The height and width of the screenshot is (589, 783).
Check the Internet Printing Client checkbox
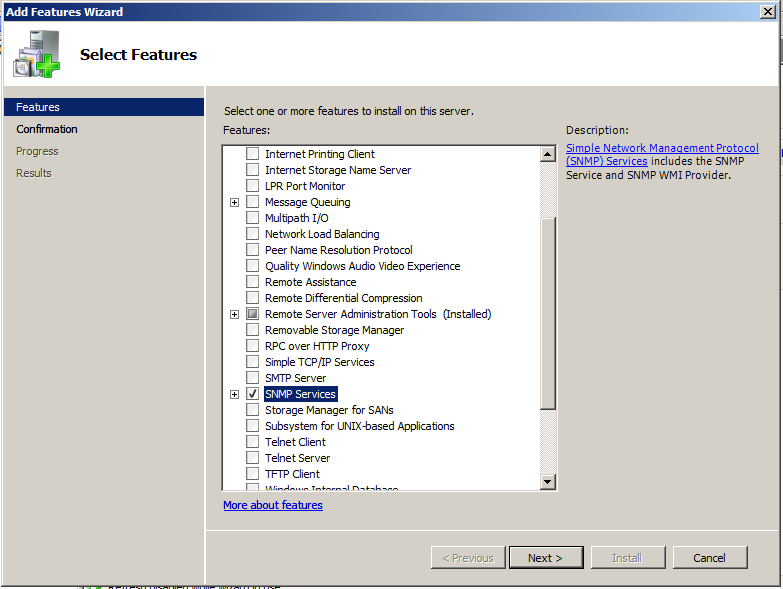pyautogui.click(x=253, y=154)
